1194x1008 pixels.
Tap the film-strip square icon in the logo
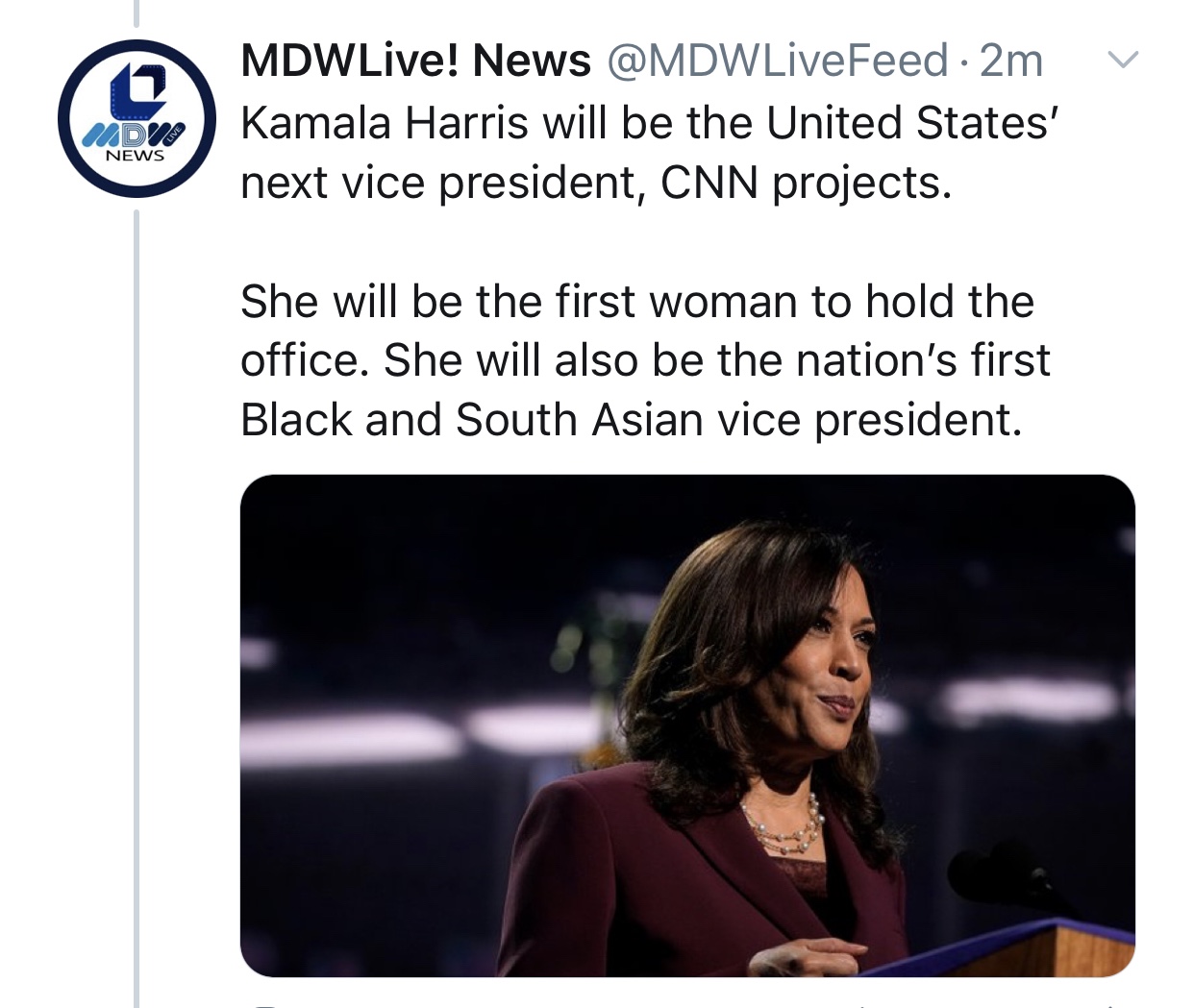coord(137,90)
